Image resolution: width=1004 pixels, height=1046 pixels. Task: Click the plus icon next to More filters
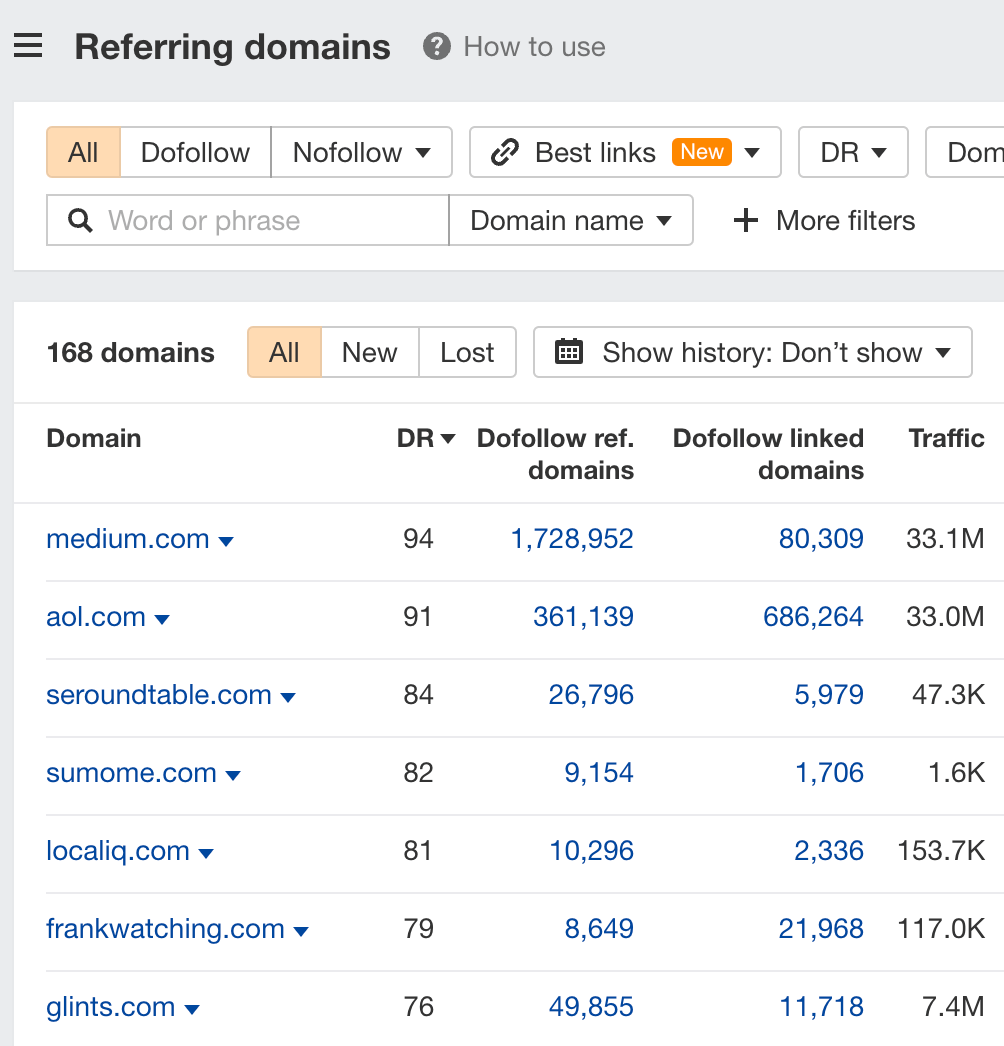coord(746,220)
